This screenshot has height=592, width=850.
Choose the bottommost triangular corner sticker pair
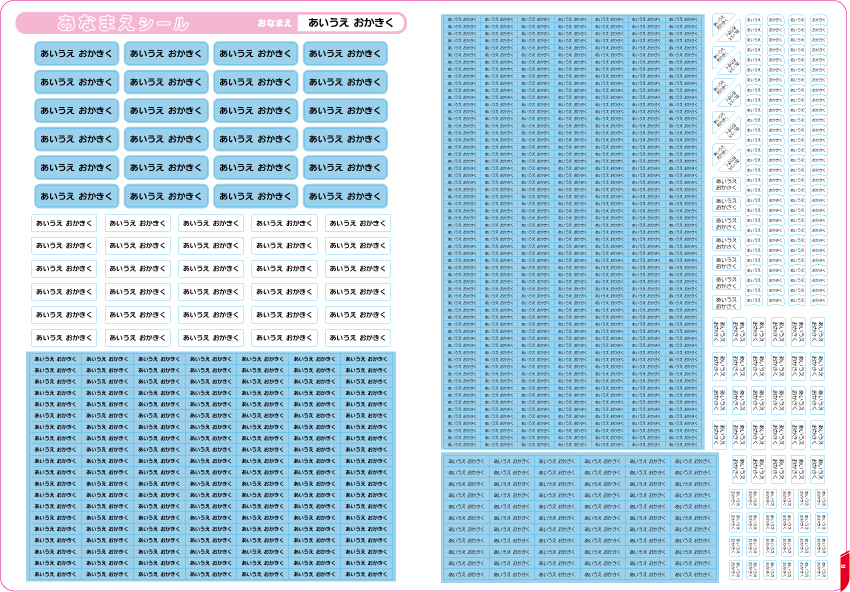tap(726, 158)
